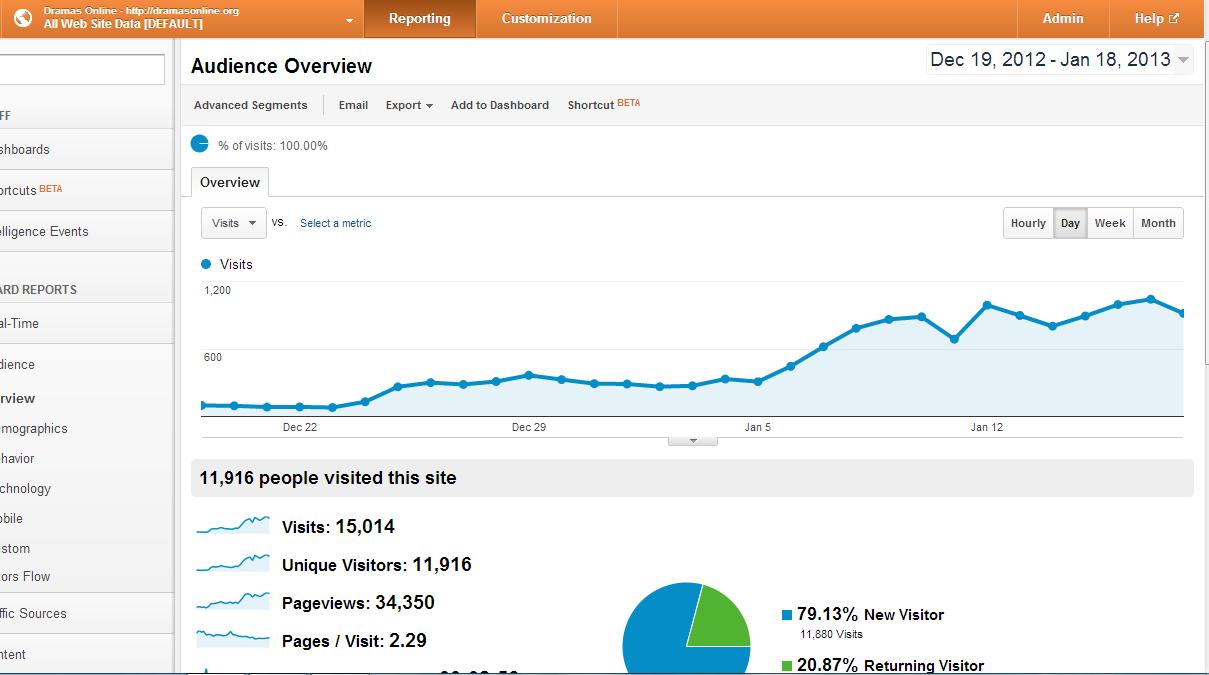Viewport: 1209px width, 675px height.
Task: Click the sidebar search input field
Action: tap(82, 69)
